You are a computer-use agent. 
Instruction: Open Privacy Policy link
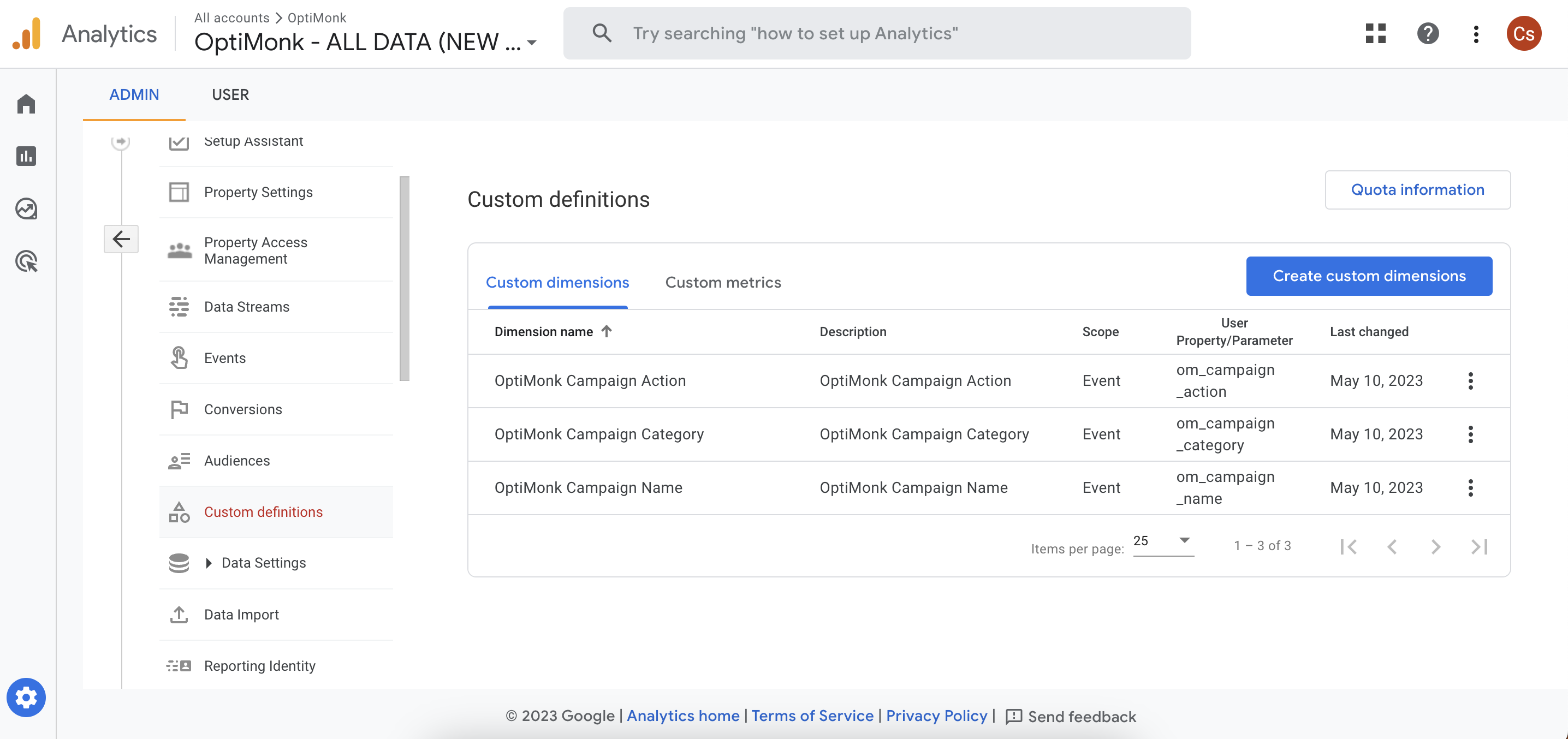click(936, 716)
